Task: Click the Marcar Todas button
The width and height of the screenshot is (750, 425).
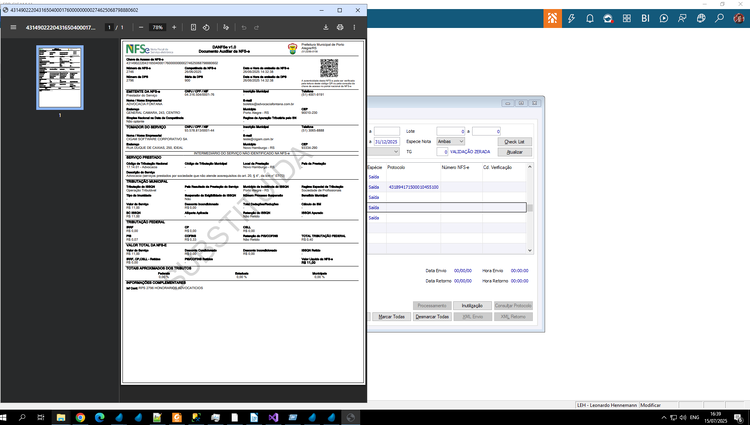Action: [392, 316]
